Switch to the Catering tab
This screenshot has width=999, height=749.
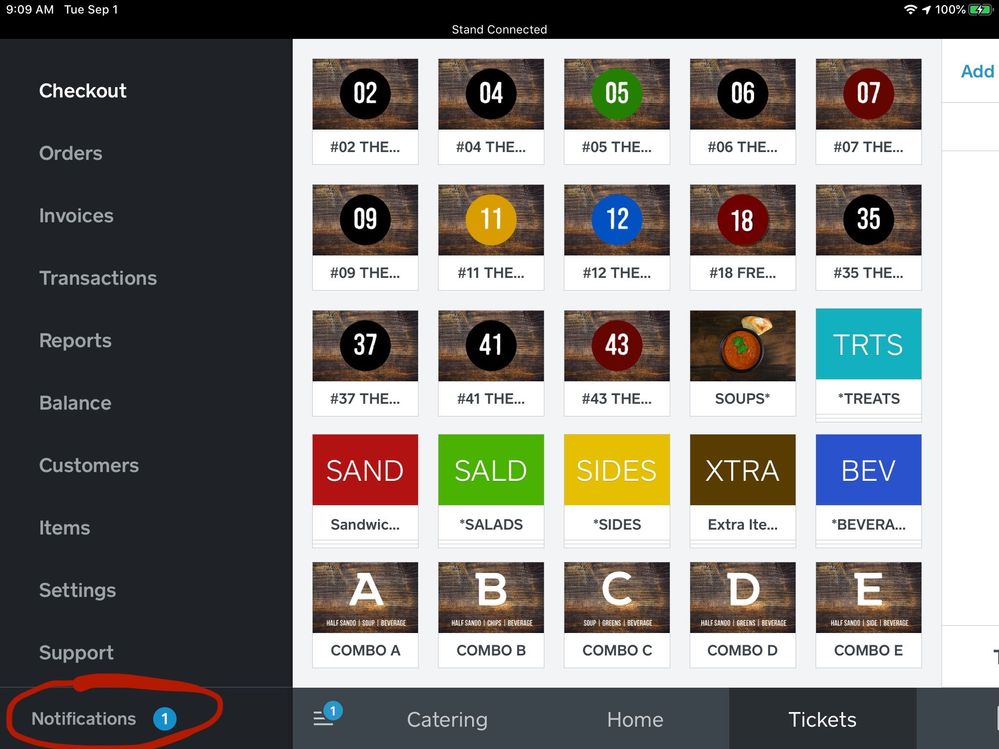coord(447,719)
